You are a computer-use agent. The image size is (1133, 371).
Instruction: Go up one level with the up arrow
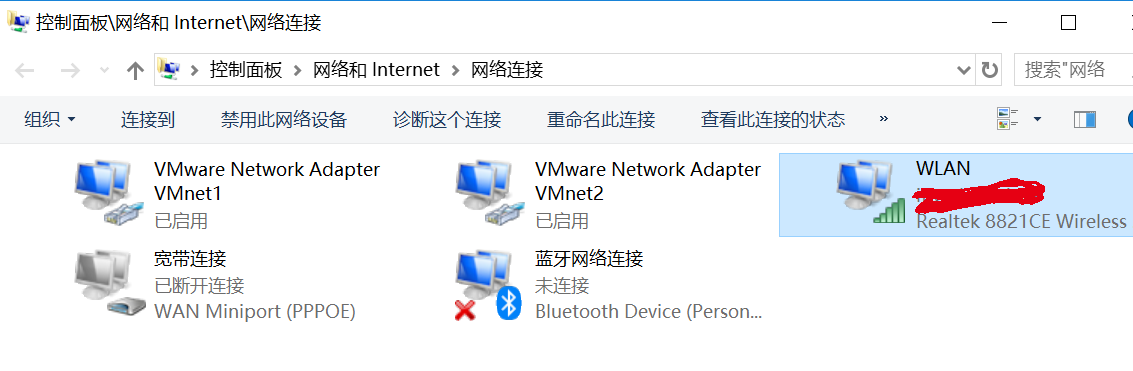coord(134,70)
